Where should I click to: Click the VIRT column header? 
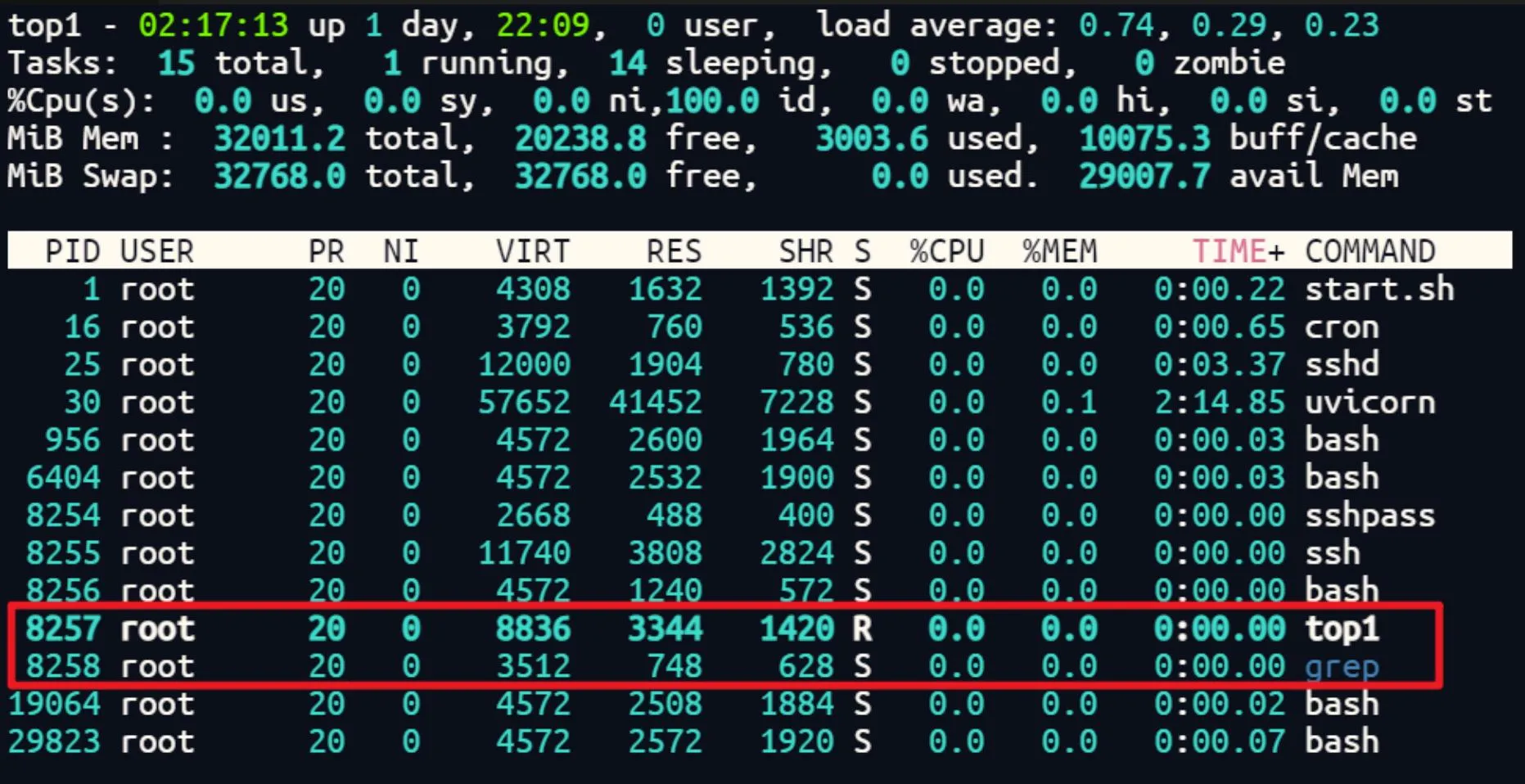(532, 251)
